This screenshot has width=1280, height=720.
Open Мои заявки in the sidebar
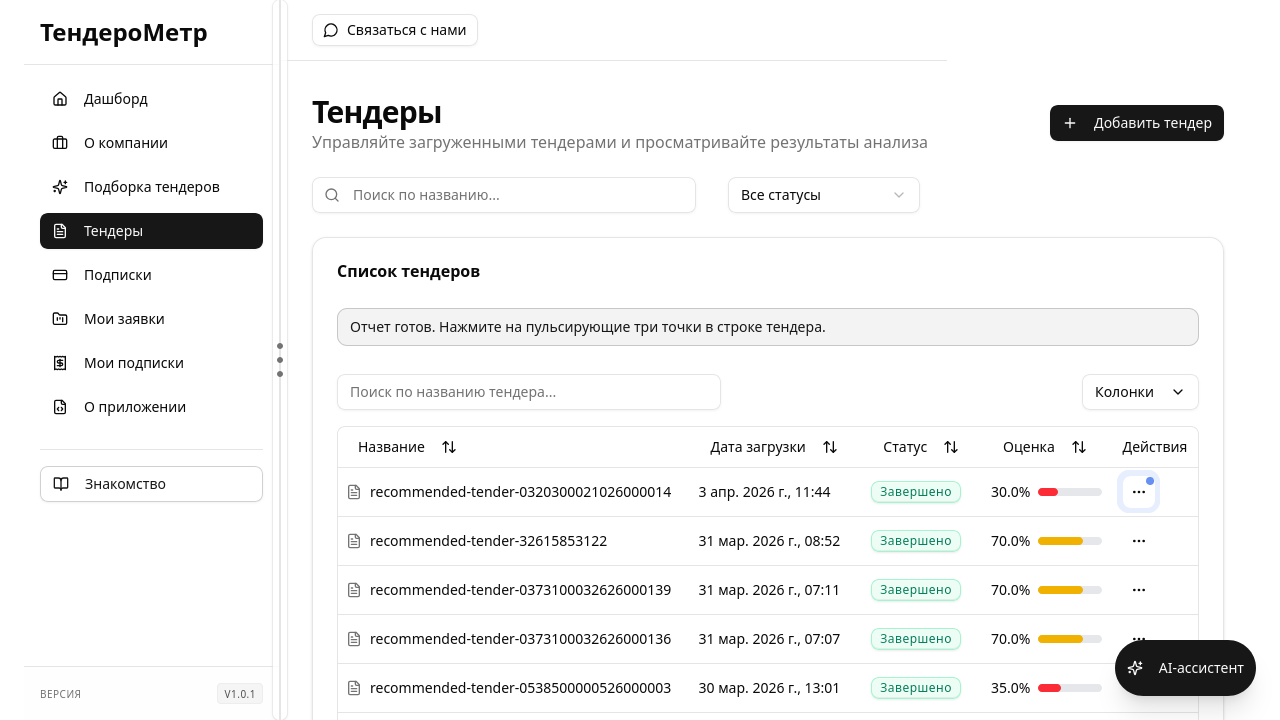pyautogui.click(x=151, y=319)
